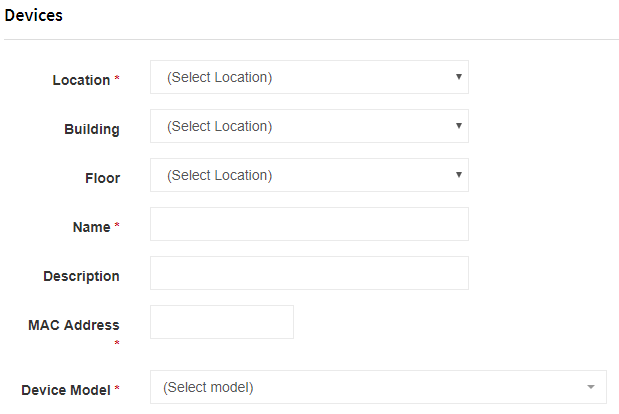Screen dimensions: 619x414
Task: Click the Floor field label
Action: [103, 178]
